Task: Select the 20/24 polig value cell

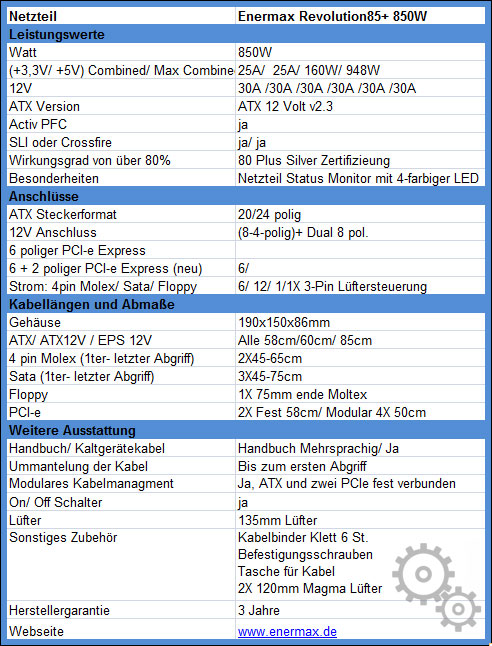Action: tap(361, 215)
